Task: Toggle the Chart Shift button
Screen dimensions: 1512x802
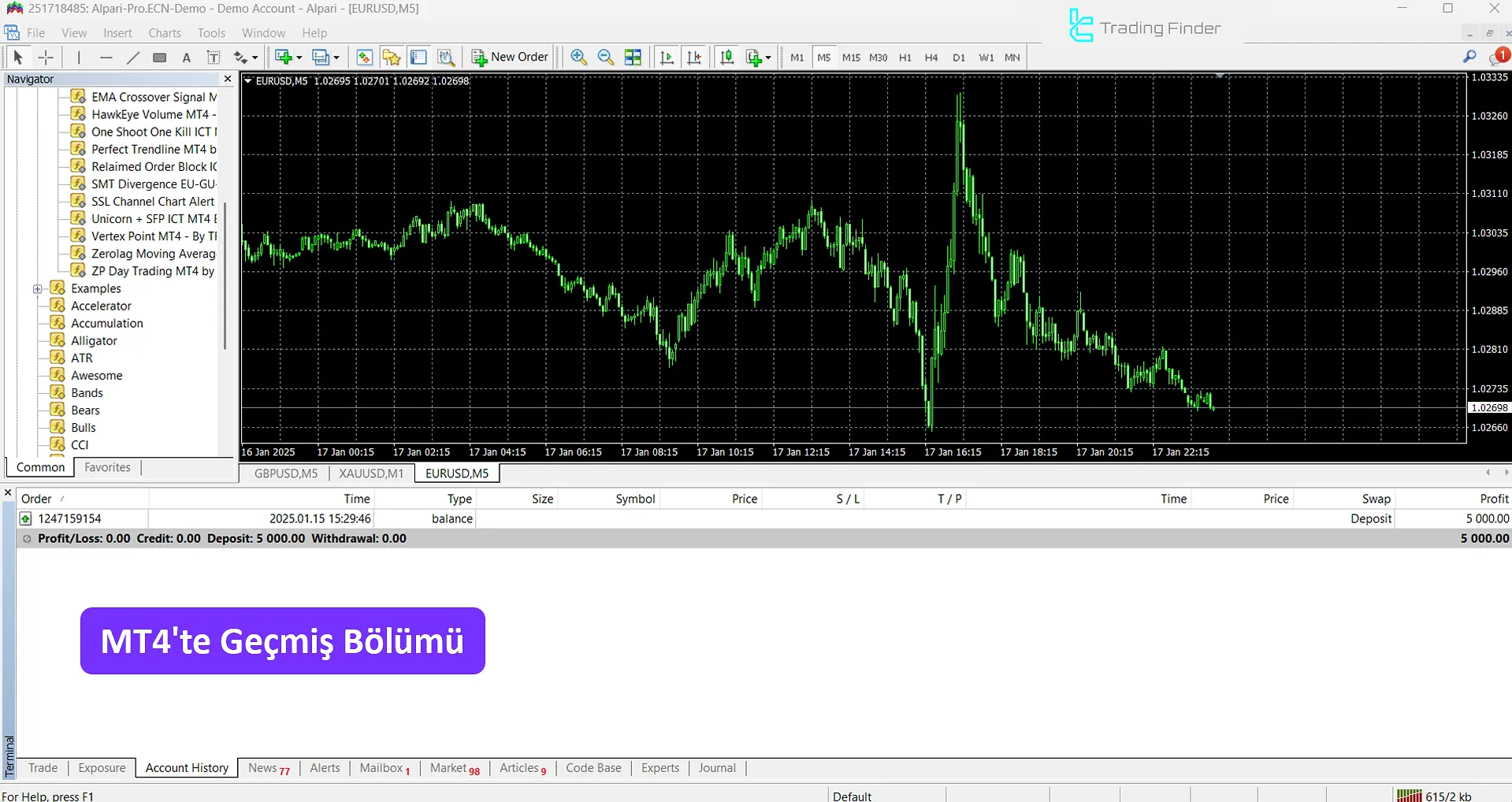Action: click(693, 58)
